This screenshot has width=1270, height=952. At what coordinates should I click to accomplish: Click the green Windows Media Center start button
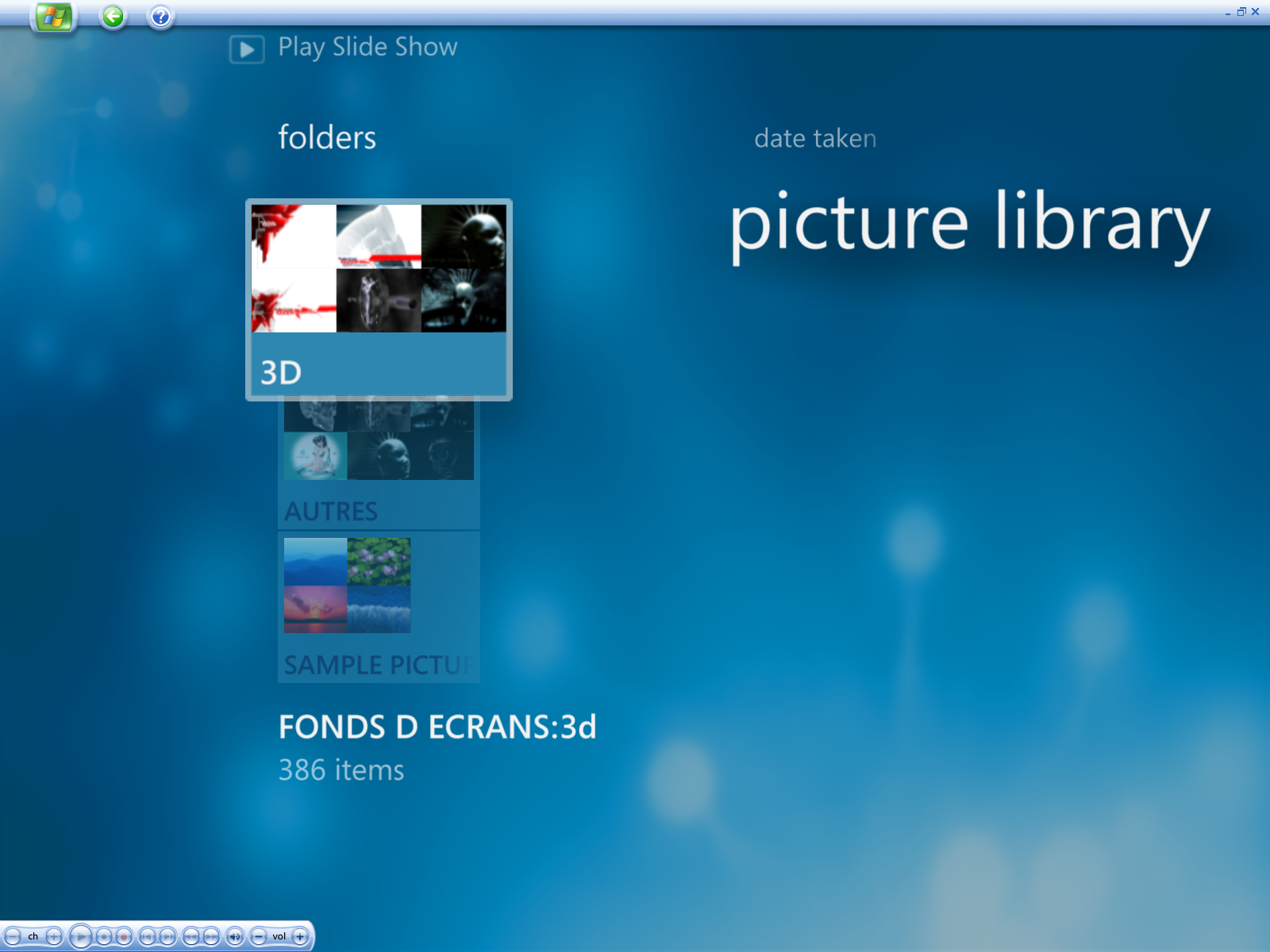(x=53, y=17)
